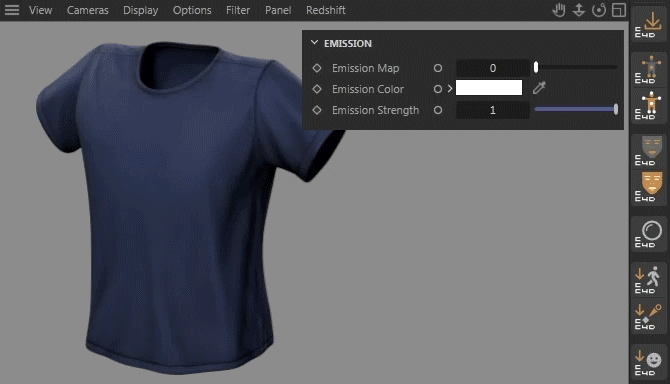Click the E4D smiley face import icon
The height and width of the screenshot is (384, 670).
[648, 363]
